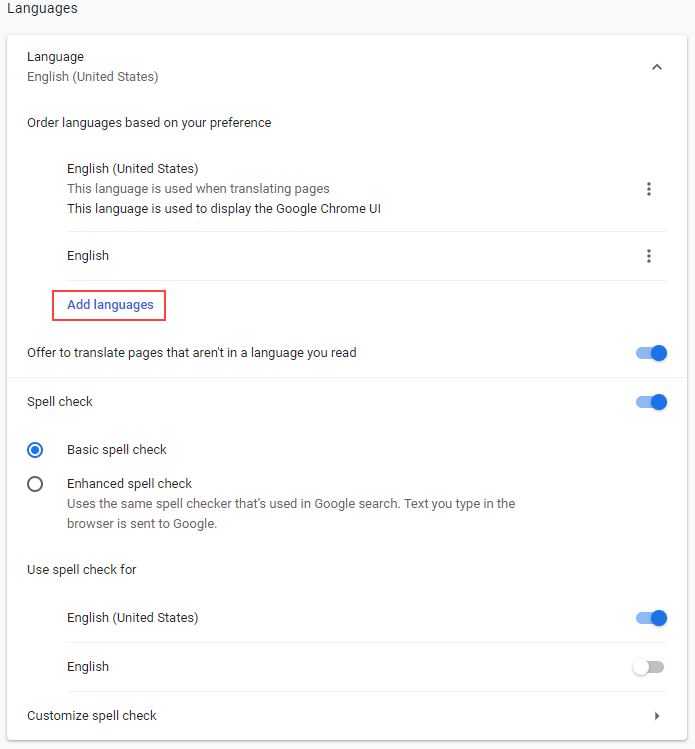Collapse the Language section chevron

pyautogui.click(x=657, y=67)
